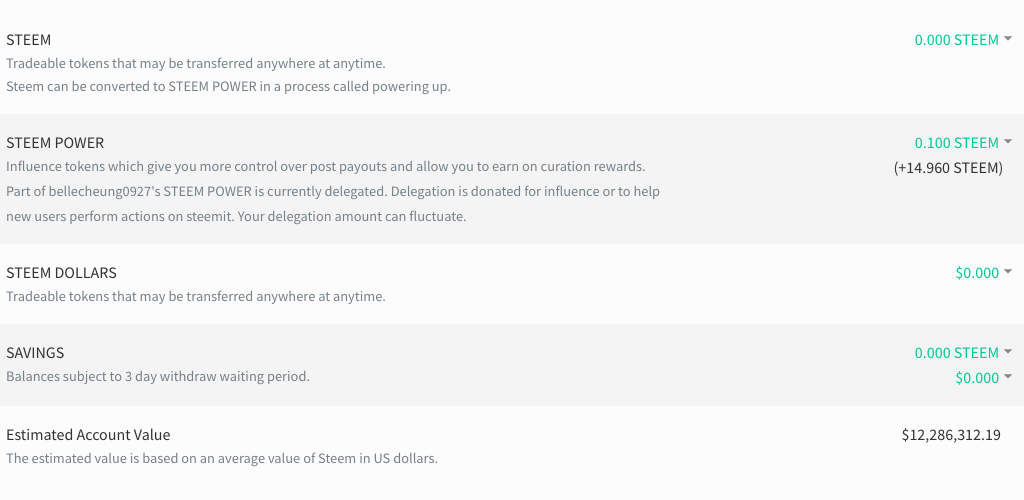1024x500 pixels.
Task: Select the STEEM POWER section heading
Action: (55, 143)
